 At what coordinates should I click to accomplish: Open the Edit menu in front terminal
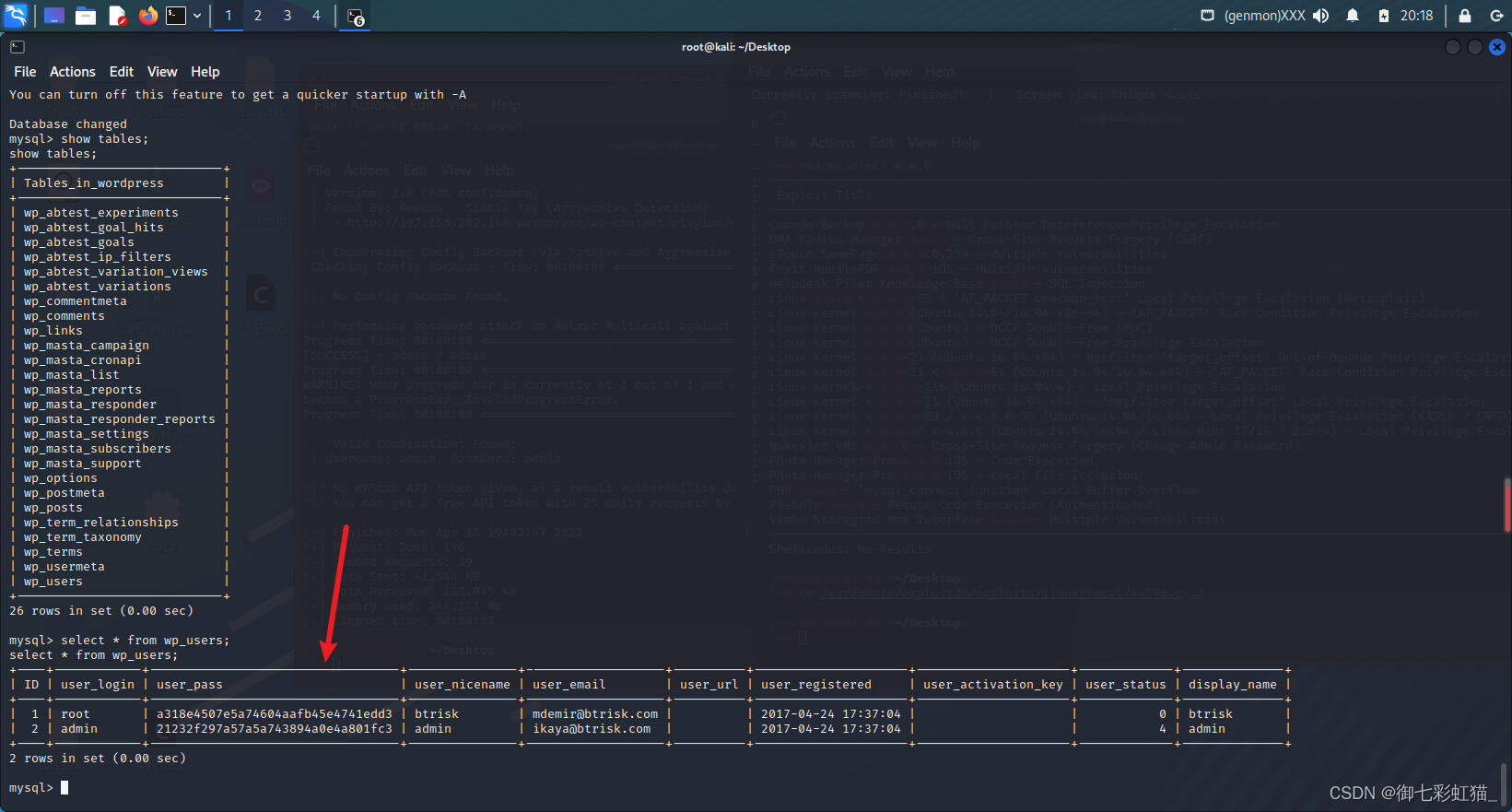[x=122, y=72]
